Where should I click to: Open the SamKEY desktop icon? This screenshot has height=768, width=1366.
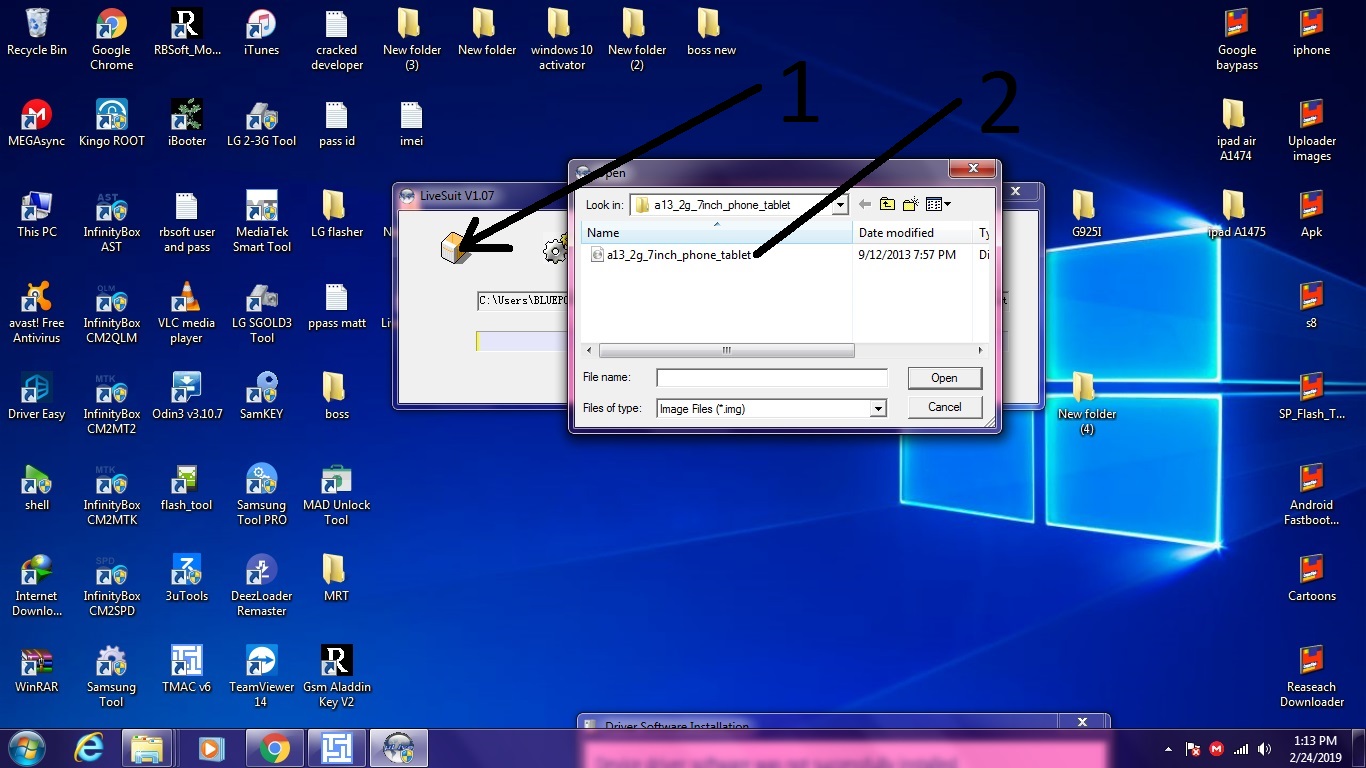tap(261, 396)
